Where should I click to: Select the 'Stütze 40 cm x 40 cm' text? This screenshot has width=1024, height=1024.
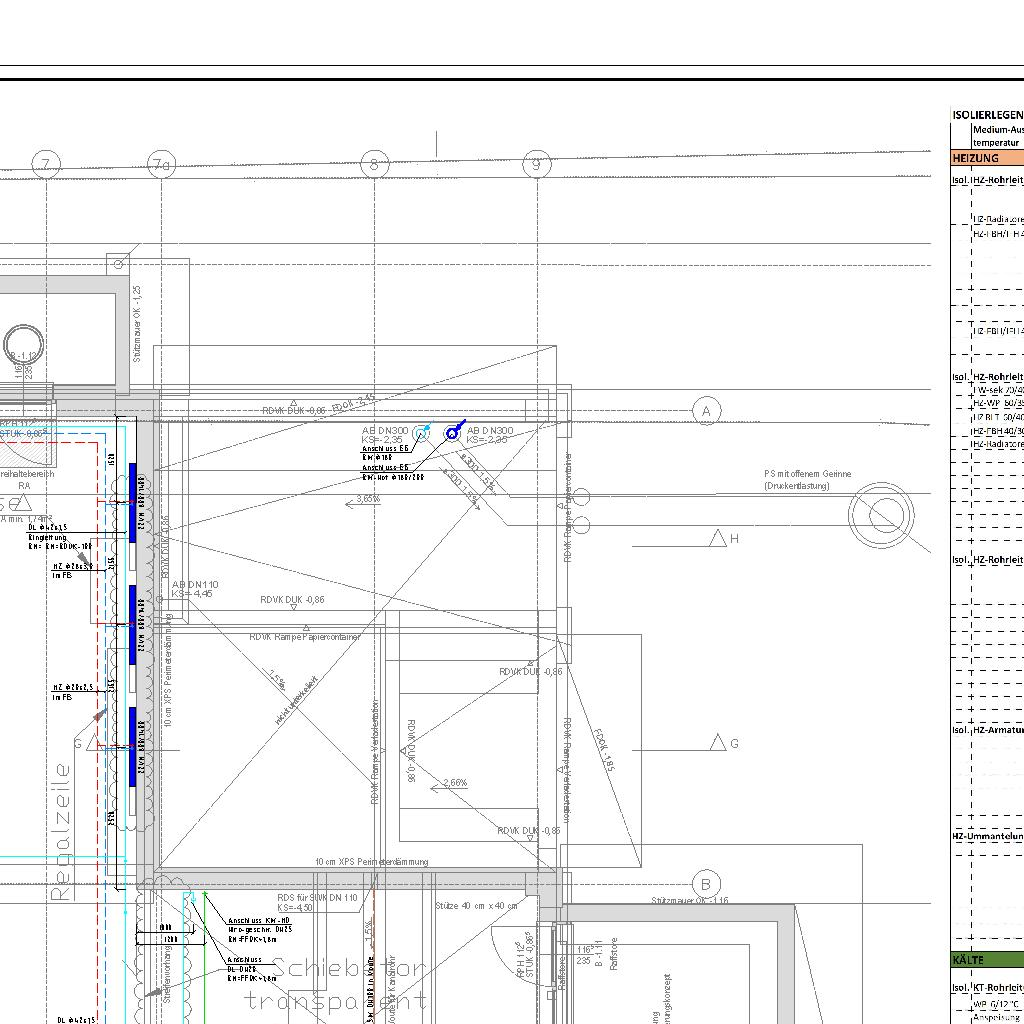(x=477, y=906)
